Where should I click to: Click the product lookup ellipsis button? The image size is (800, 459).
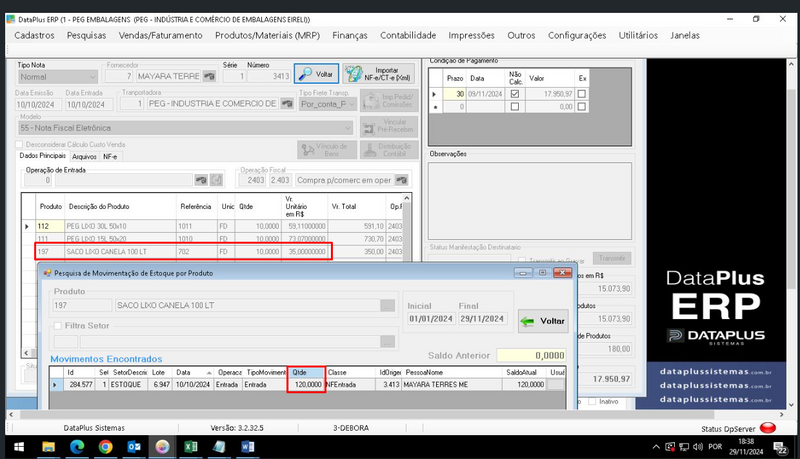coord(388,305)
